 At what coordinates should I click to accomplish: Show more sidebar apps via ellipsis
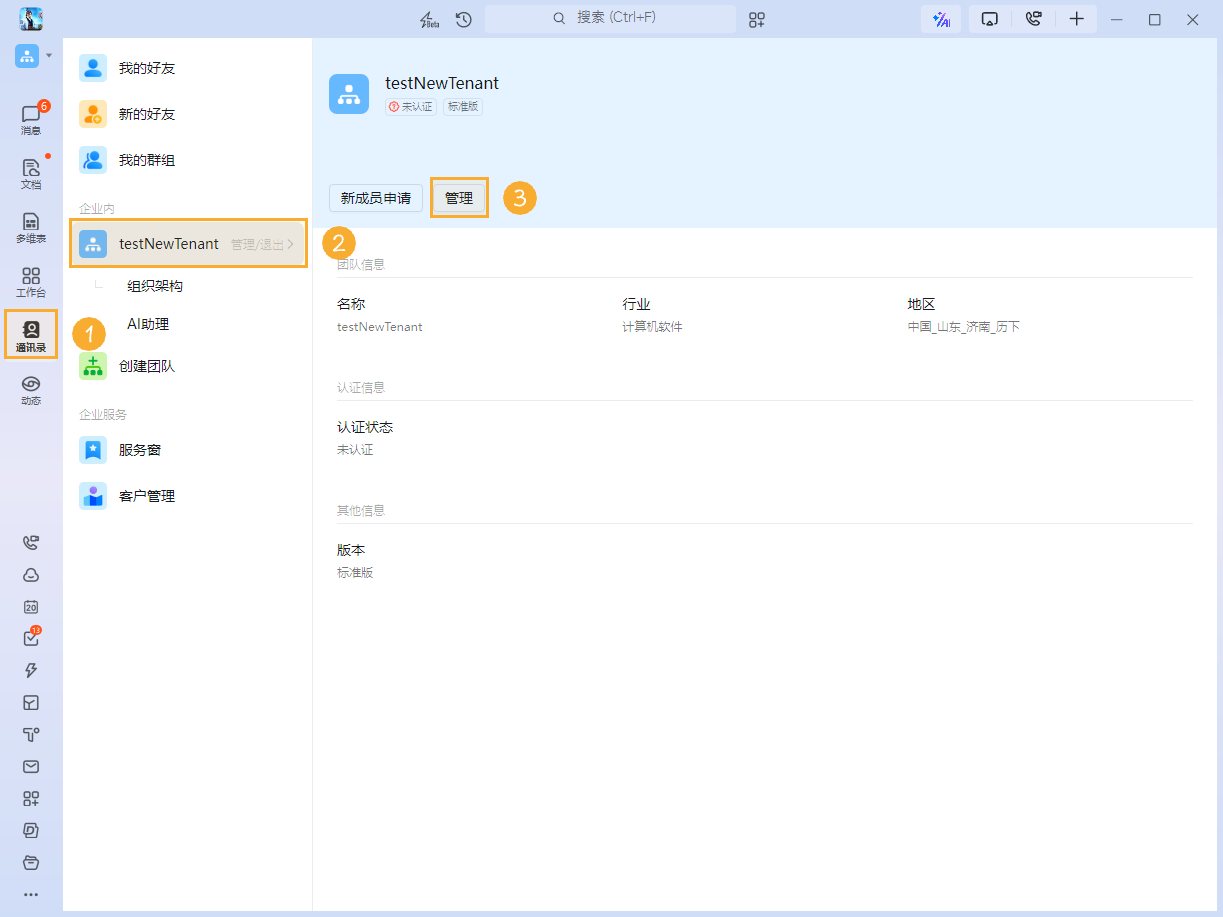click(31, 894)
